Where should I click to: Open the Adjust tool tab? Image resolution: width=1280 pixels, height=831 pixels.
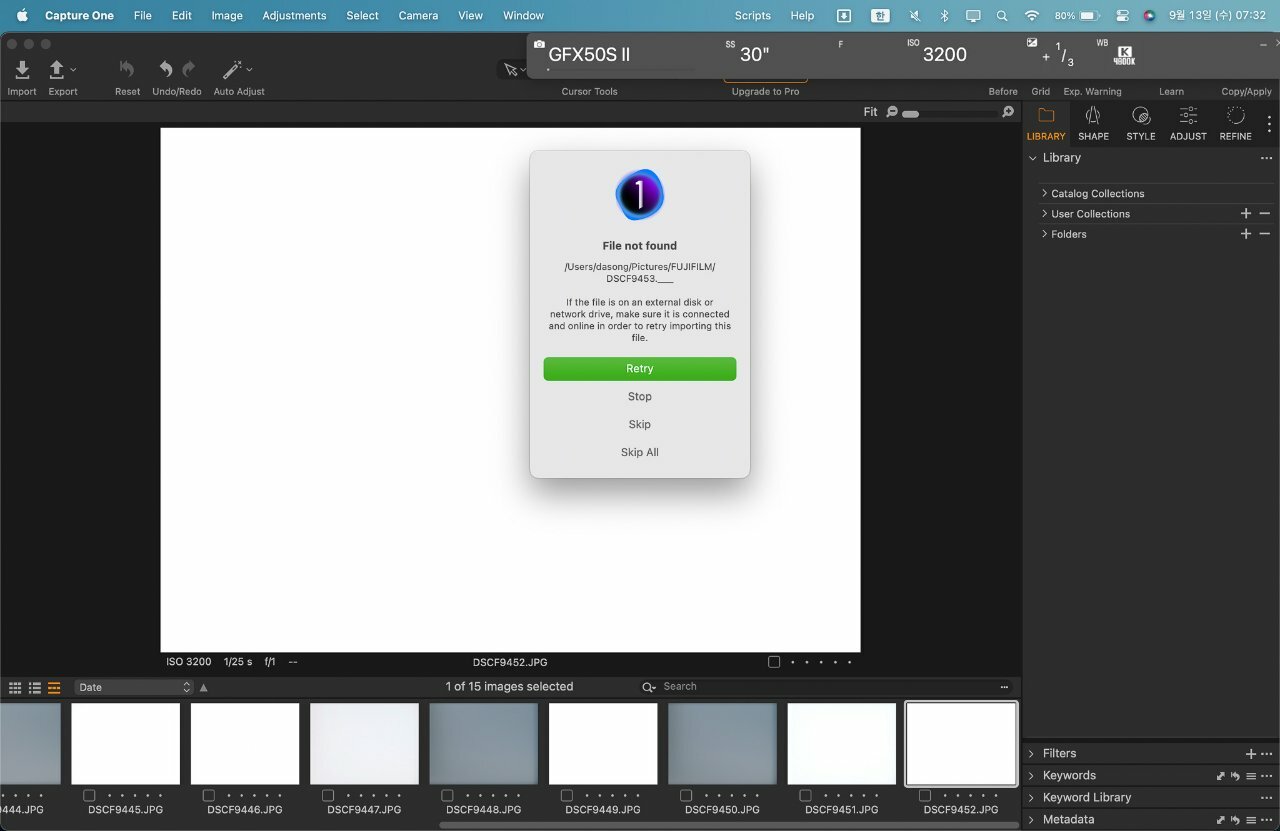1188,123
